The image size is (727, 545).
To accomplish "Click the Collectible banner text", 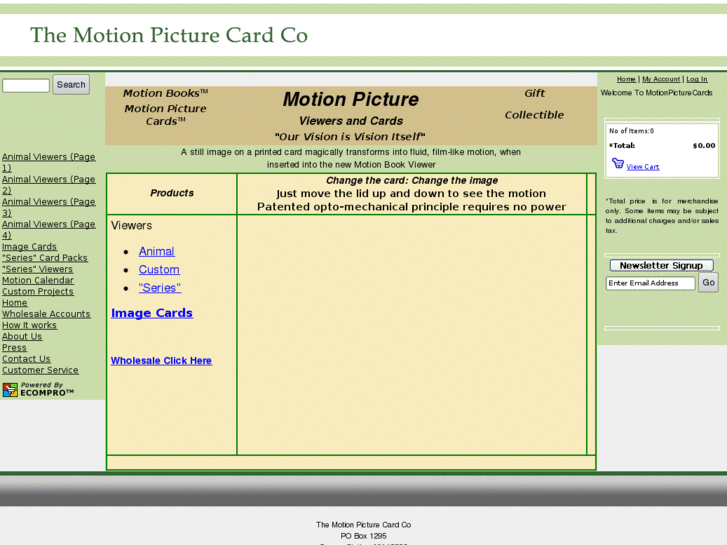I will (x=534, y=115).
